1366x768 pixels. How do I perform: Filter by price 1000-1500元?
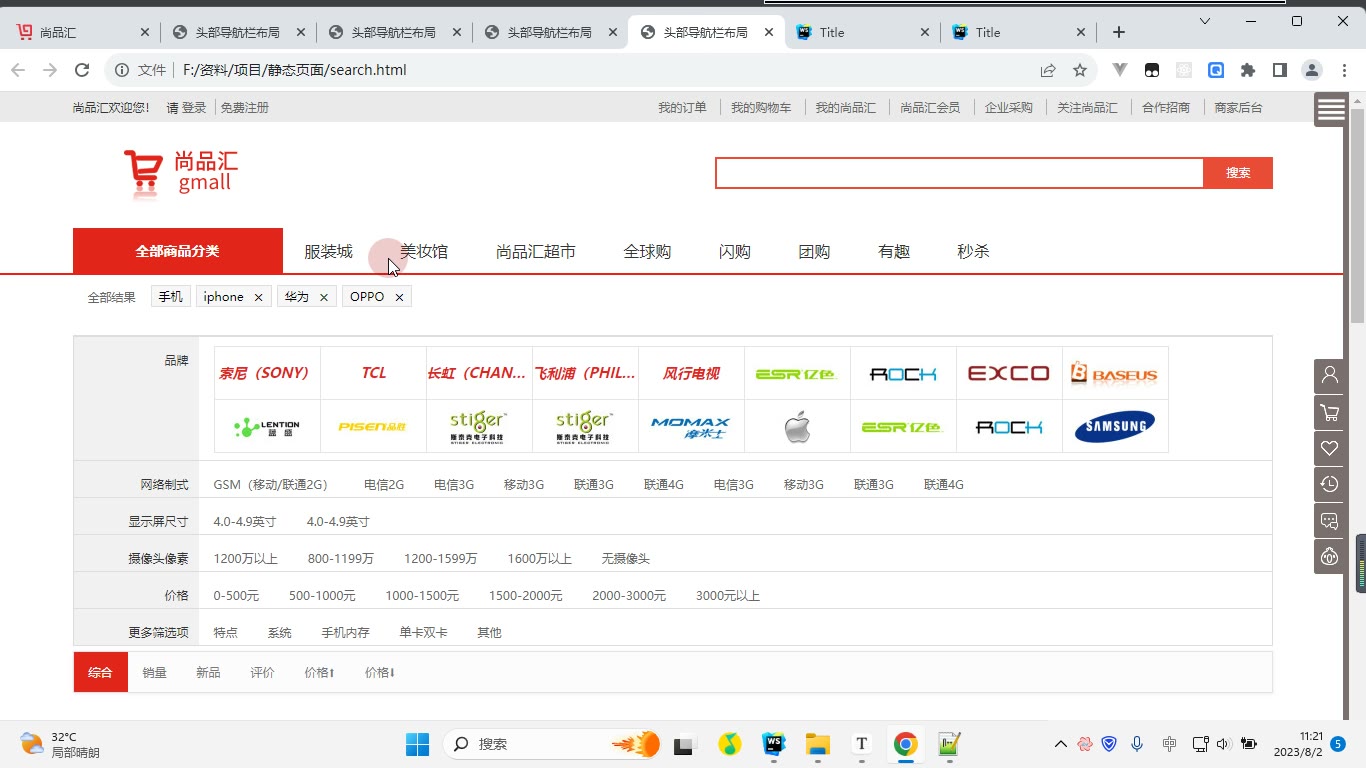422,596
